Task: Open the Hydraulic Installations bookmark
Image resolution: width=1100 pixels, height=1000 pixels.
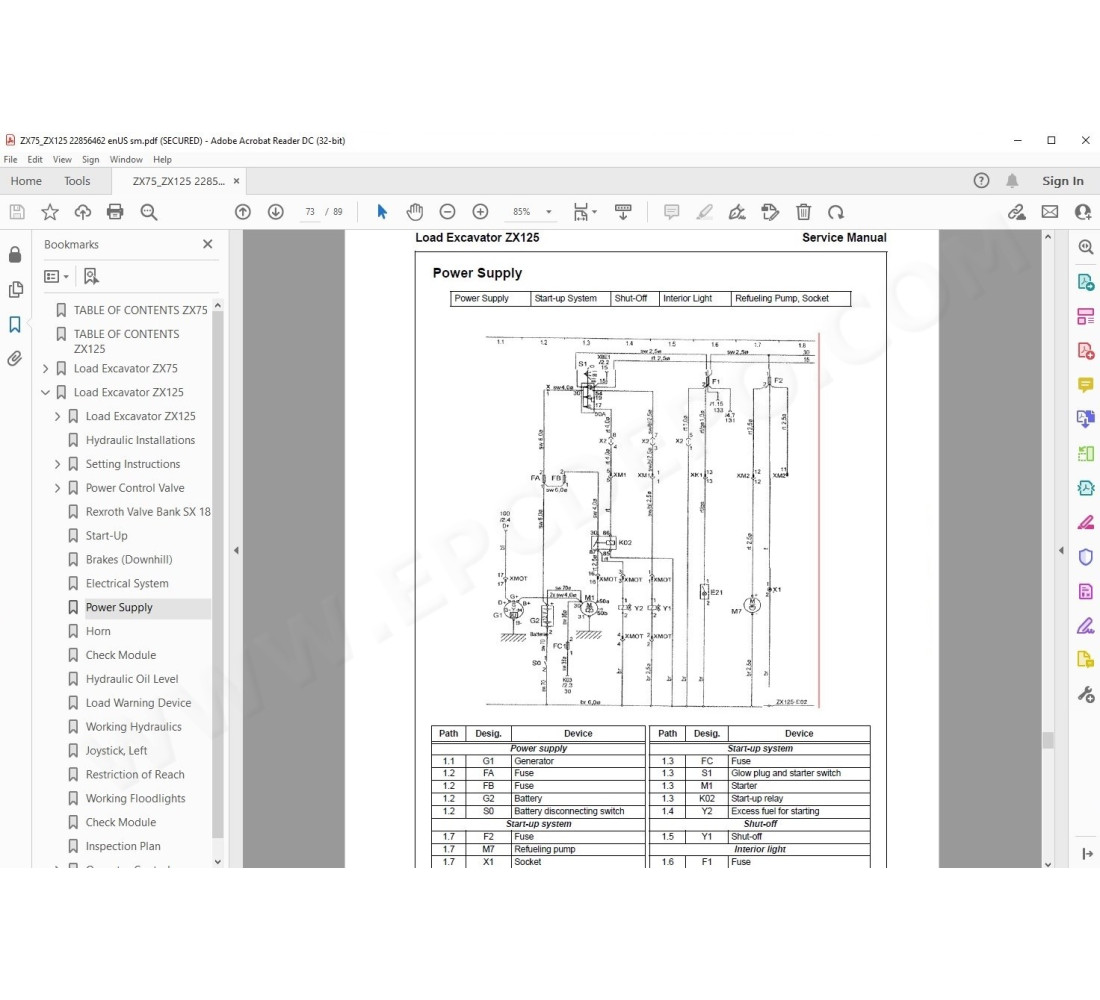Action: point(140,440)
